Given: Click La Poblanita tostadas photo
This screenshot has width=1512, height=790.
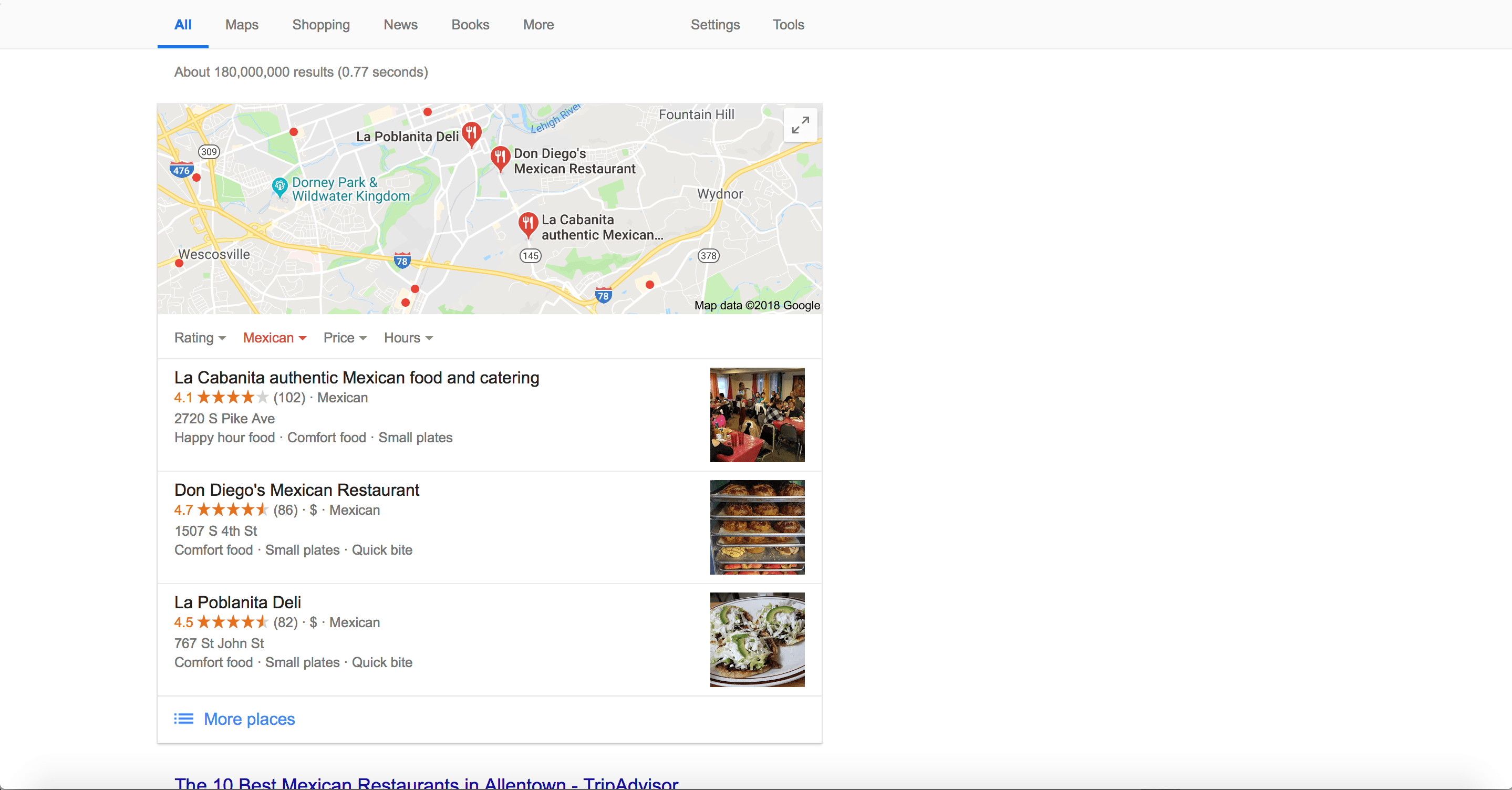Looking at the screenshot, I should [x=757, y=640].
